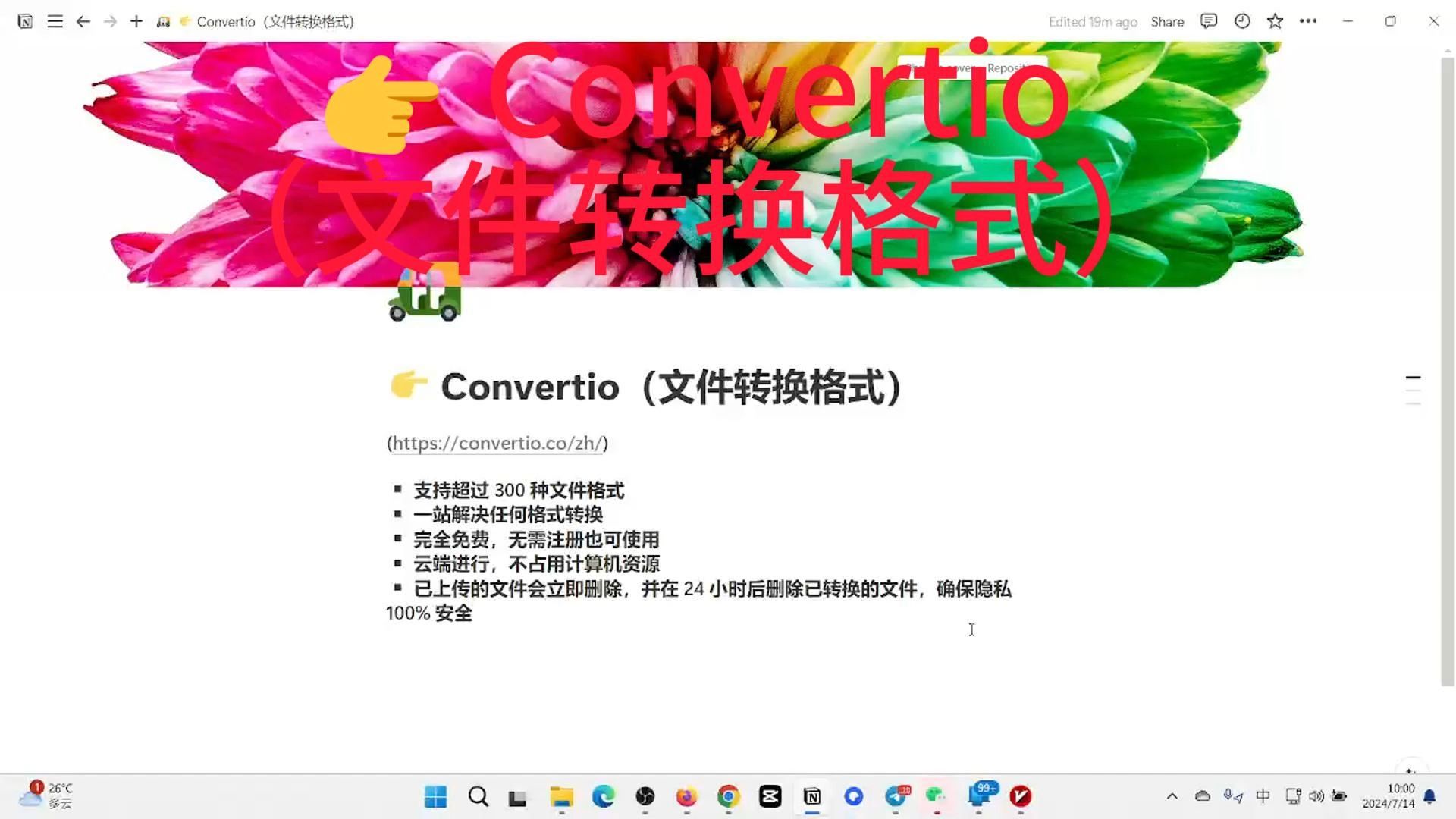Create a new page with plus icon
This screenshot has width=1456, height=819.
click(x=136, y=21)
